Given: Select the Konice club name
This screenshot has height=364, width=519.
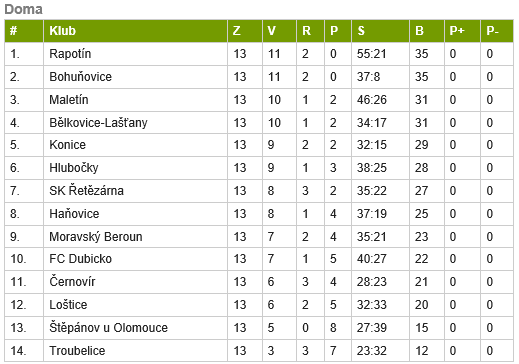Looking at the screenshot, I should tap(67, 145).
